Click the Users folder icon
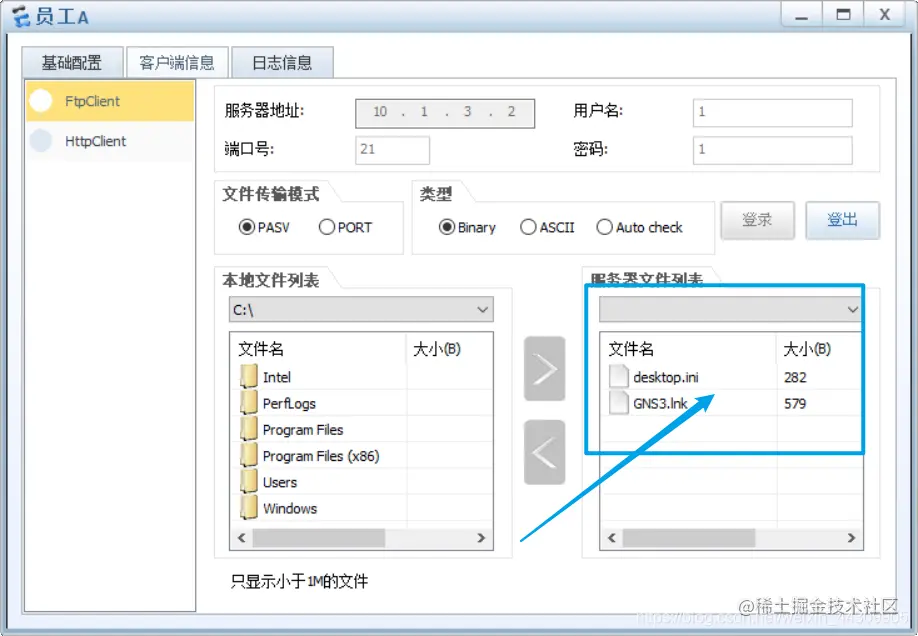This screenshot has width=918, height=636. (x=249, y=482)
